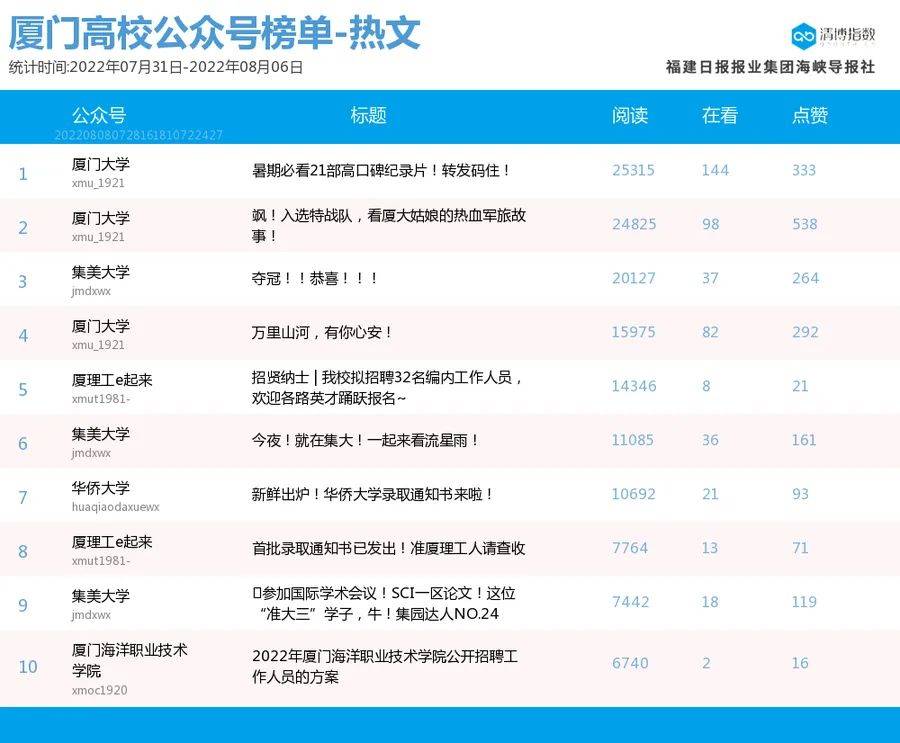Click the 在看 value 18 in rank 9
The width and height of the screenshot is (900, 743).
pyautogui.click(x=709, y=602)
